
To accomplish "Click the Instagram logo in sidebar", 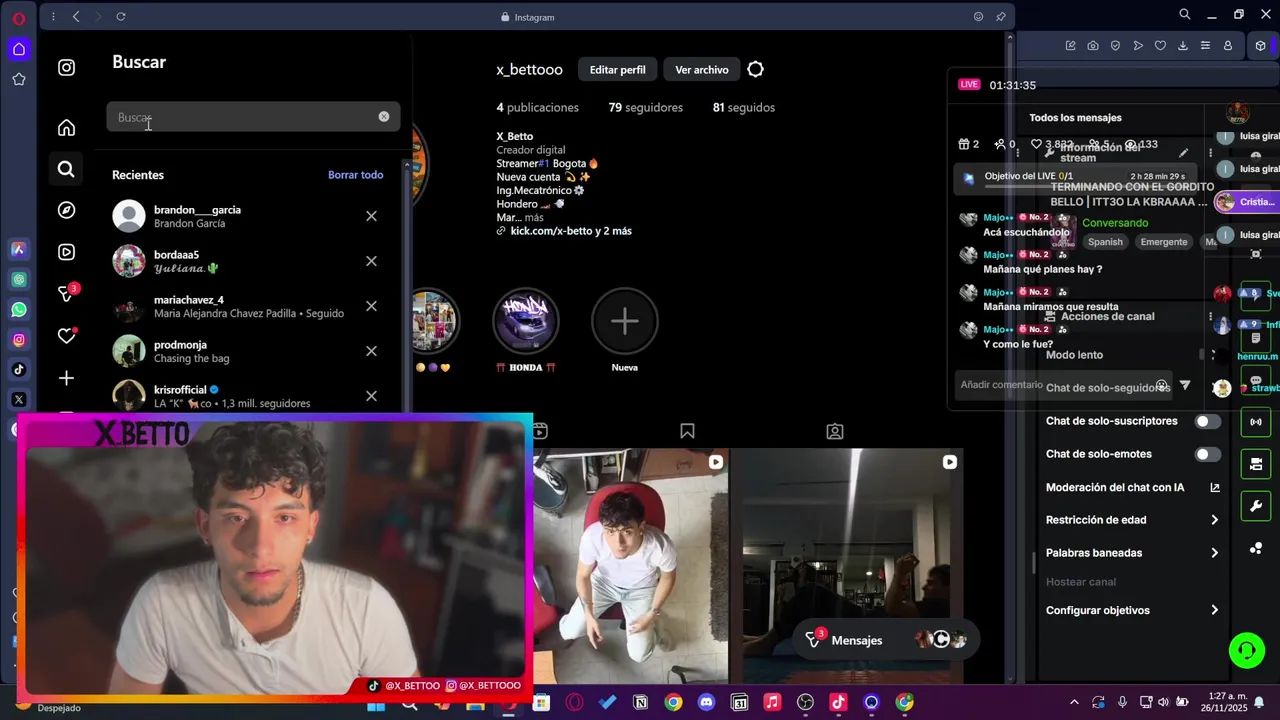I will point(66,68).
